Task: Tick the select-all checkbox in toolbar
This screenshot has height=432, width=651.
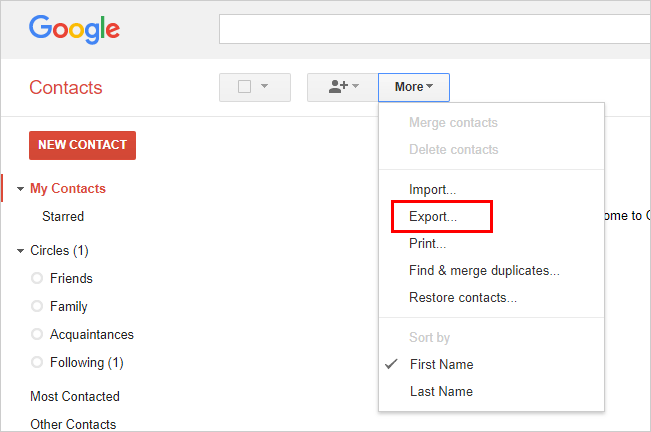Action: 244,87
